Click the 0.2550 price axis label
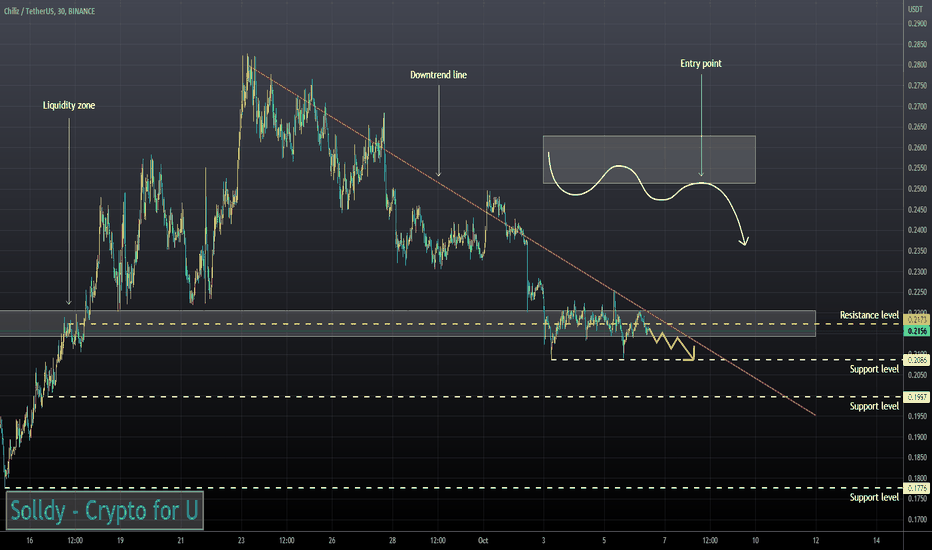 (x=917, y=168)
